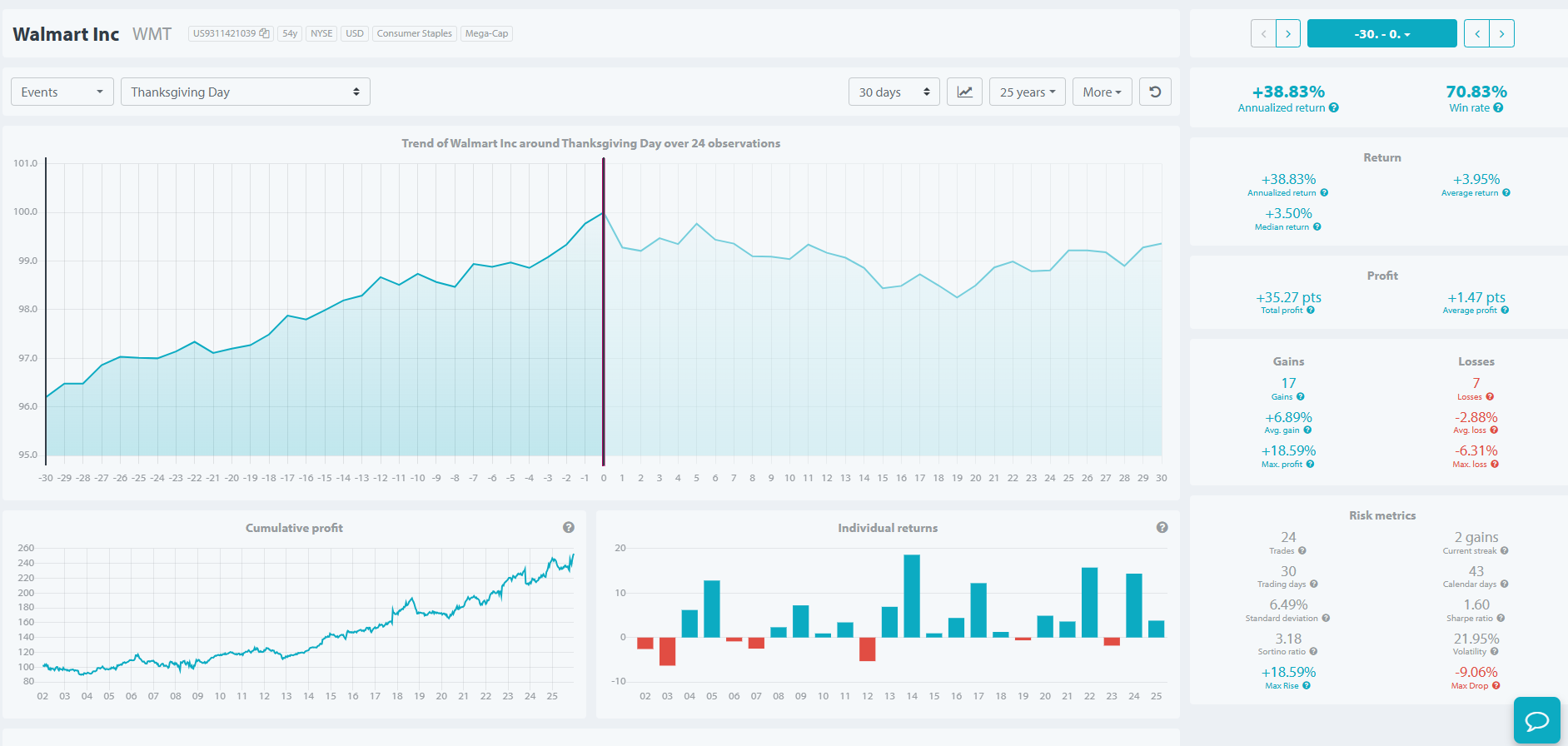Show help for Calendar days
The width and height of the screenshot is (1568, 746).
click(1504, 584)
